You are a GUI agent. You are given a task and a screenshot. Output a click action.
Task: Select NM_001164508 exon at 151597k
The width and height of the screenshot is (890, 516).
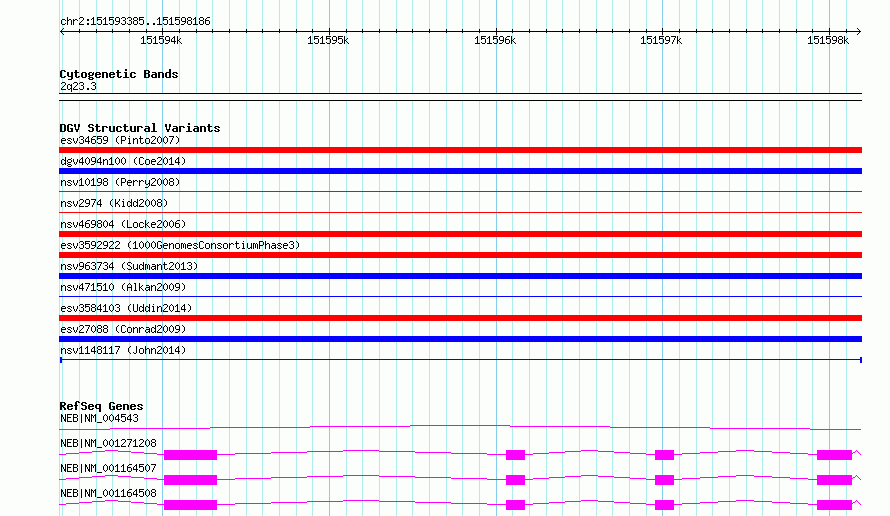click(664, 505)
